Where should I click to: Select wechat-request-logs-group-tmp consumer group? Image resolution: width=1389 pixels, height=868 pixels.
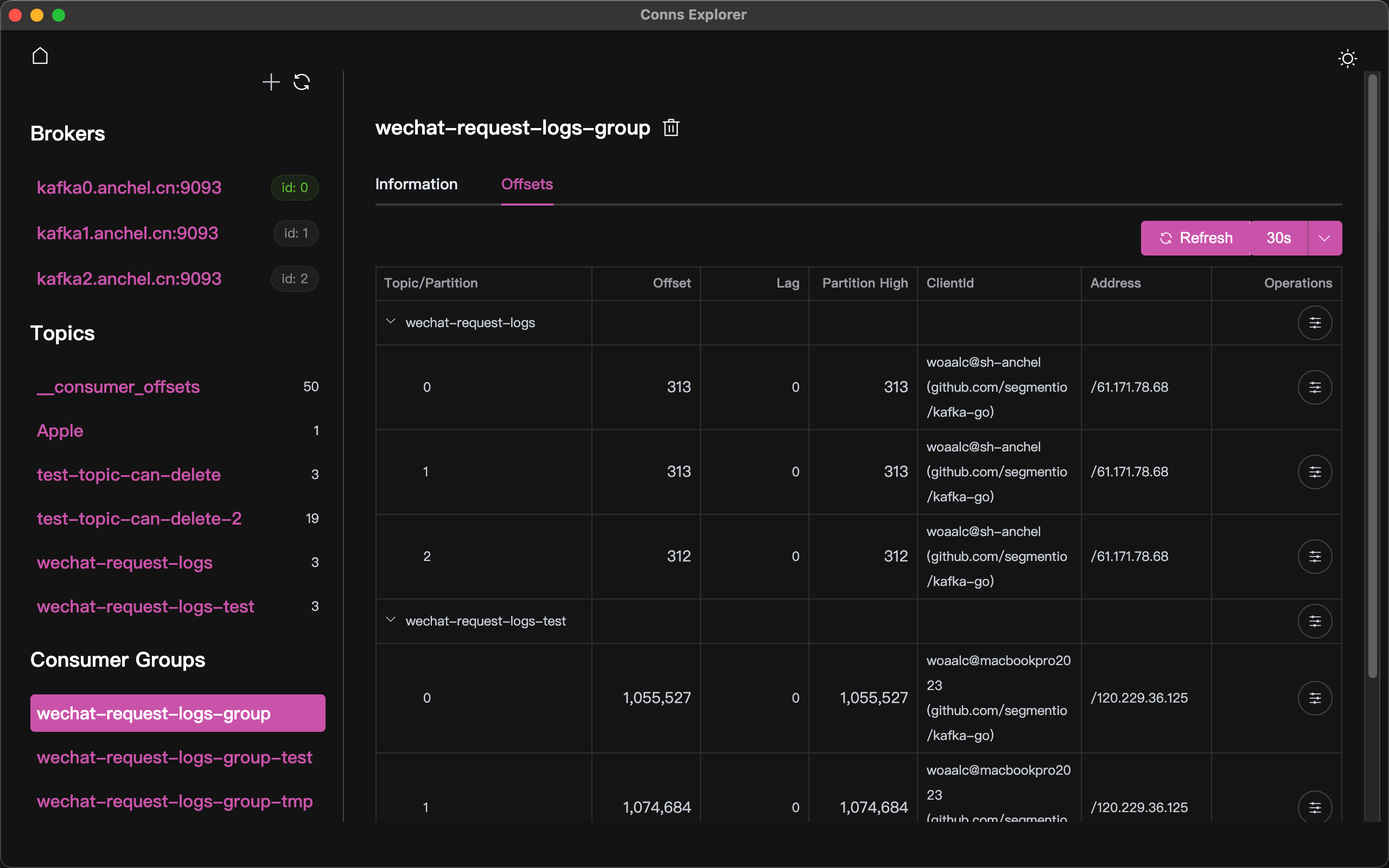[x=175, y=801]
